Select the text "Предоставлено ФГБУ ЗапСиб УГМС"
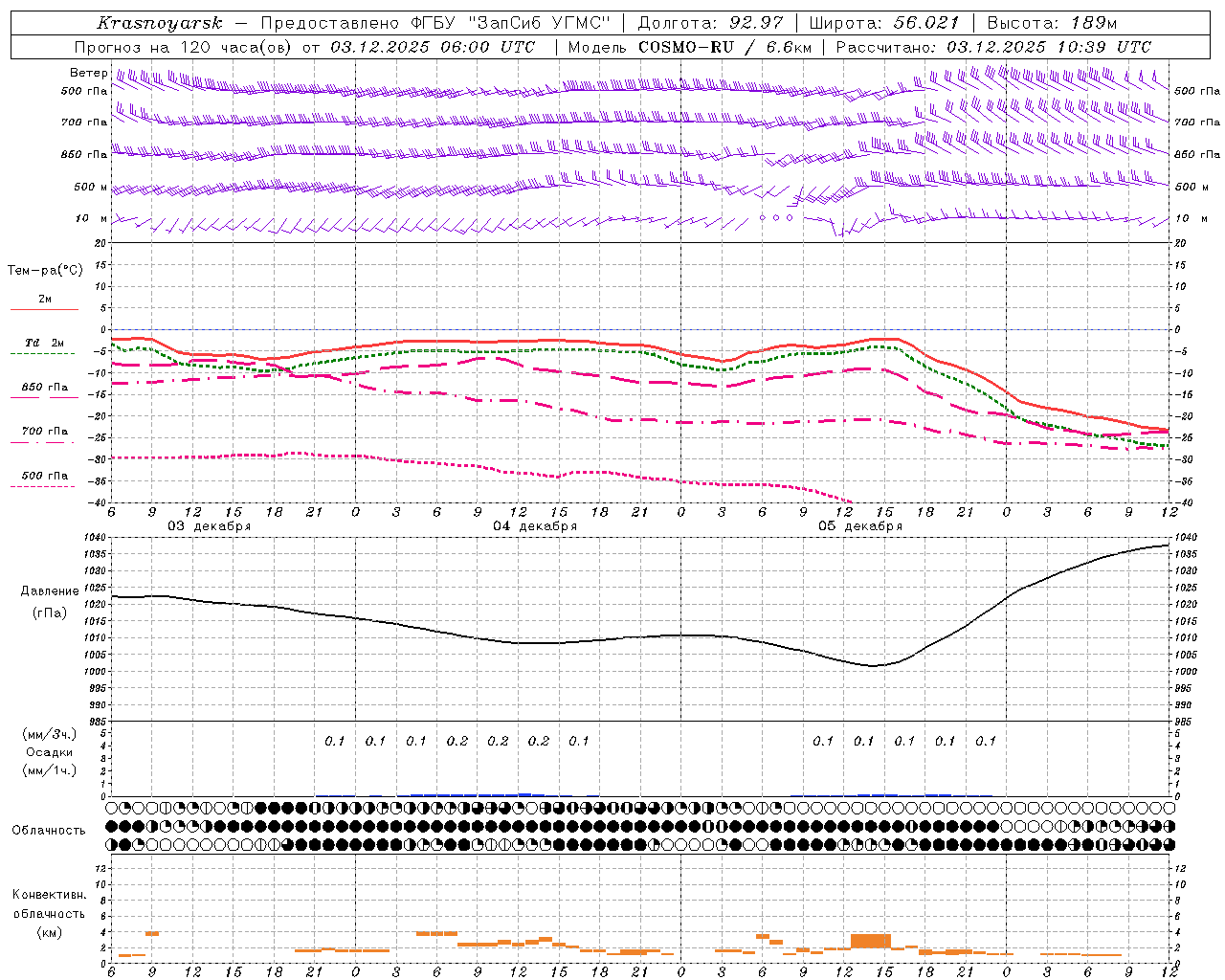This screenshot has height=980, width=1225. pos(435,23)
